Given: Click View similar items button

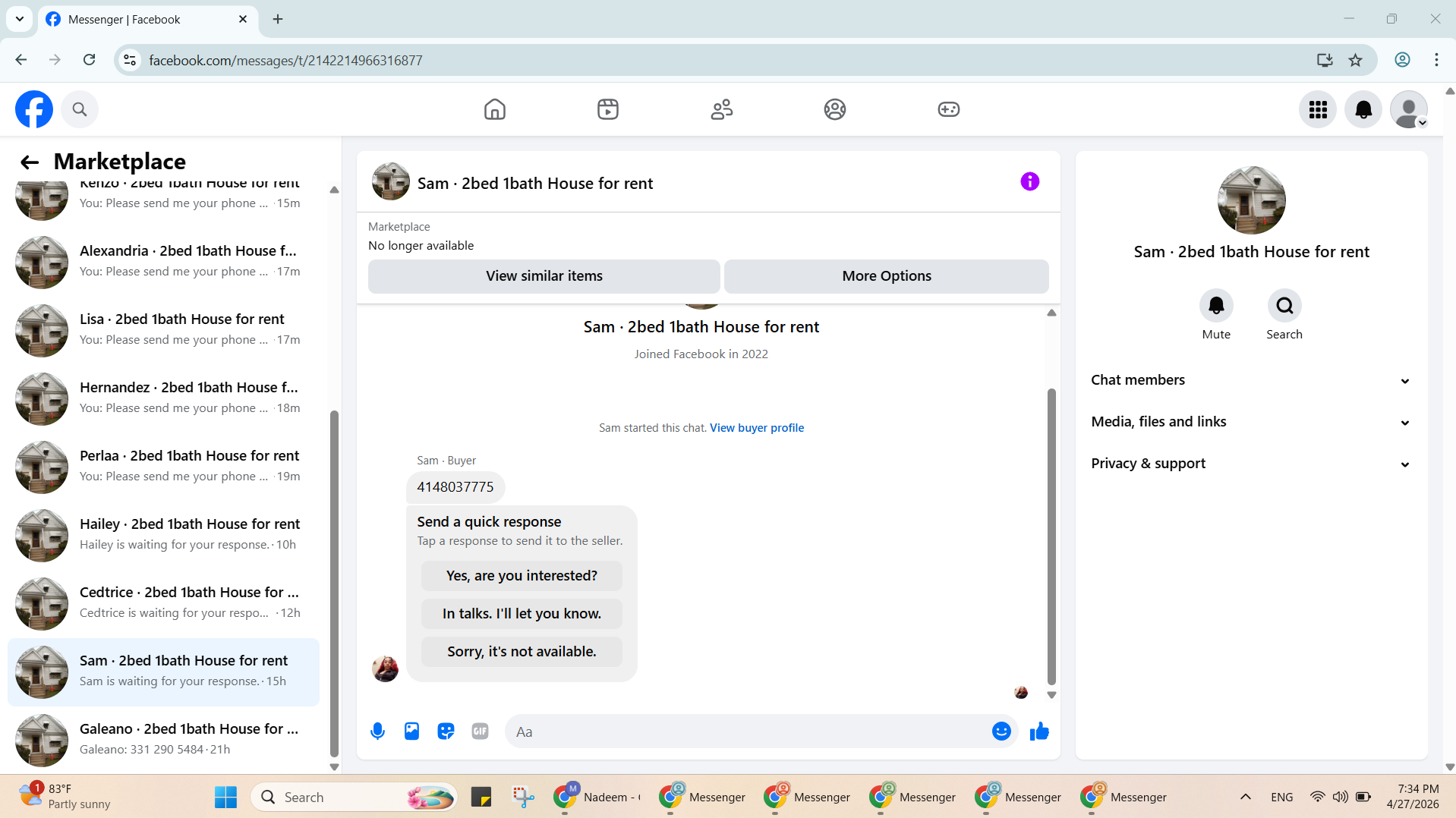Looking at the screenshot, I should click(544, 276).
